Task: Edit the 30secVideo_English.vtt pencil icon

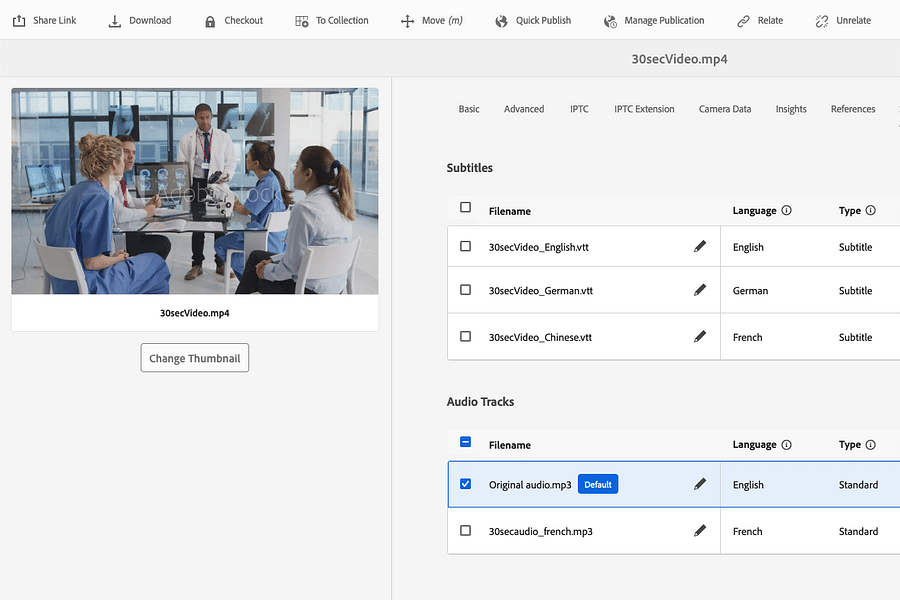Action: 700,246
